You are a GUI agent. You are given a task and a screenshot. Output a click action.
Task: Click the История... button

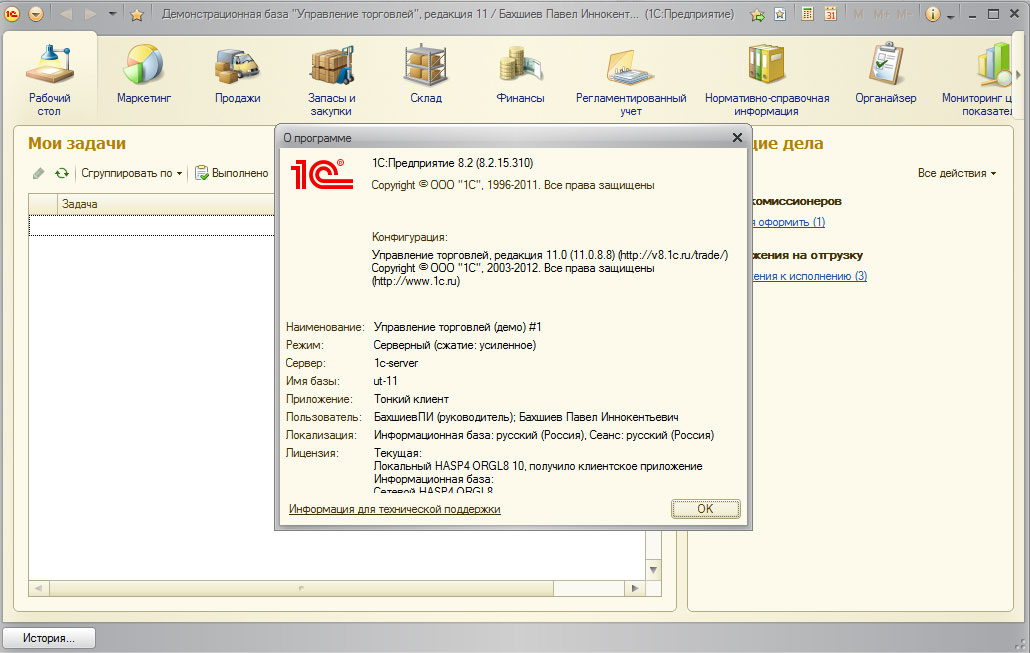[49, 638]
